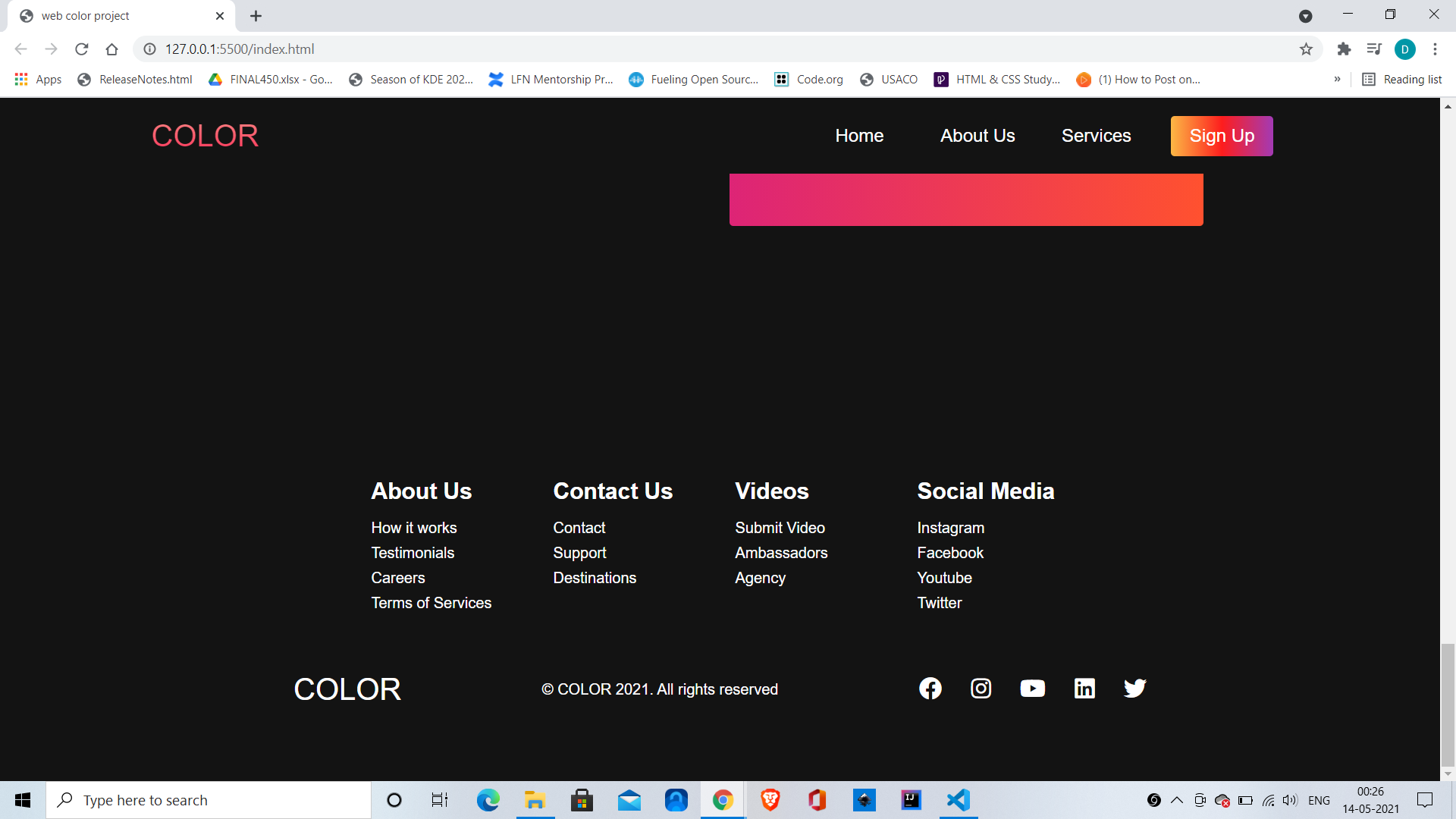Open the Twitter icon in the footer
This screenshot has width=1456, height=819.
coord(1134,688)
